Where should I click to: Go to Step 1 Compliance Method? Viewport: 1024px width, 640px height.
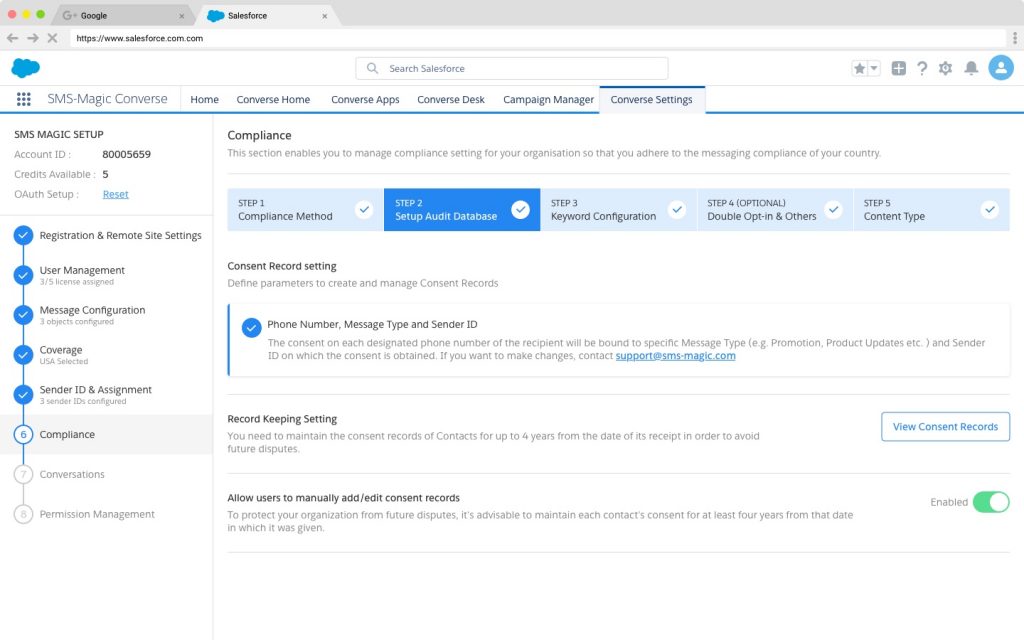pyautogui.click(x=305, y=210)
